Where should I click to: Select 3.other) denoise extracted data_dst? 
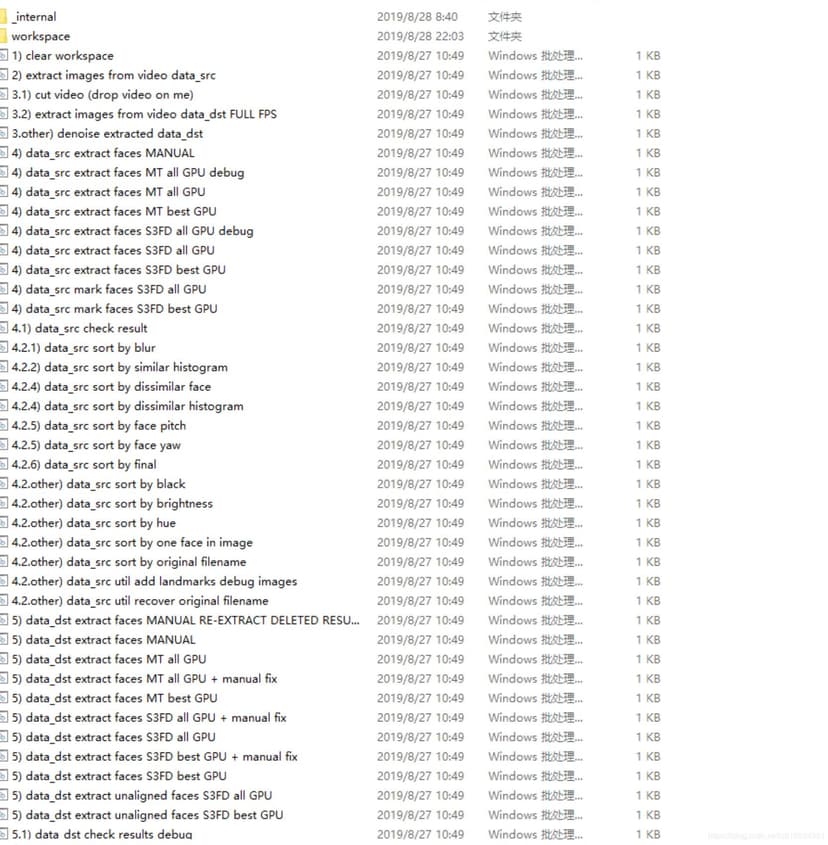(x=107, y=134)
